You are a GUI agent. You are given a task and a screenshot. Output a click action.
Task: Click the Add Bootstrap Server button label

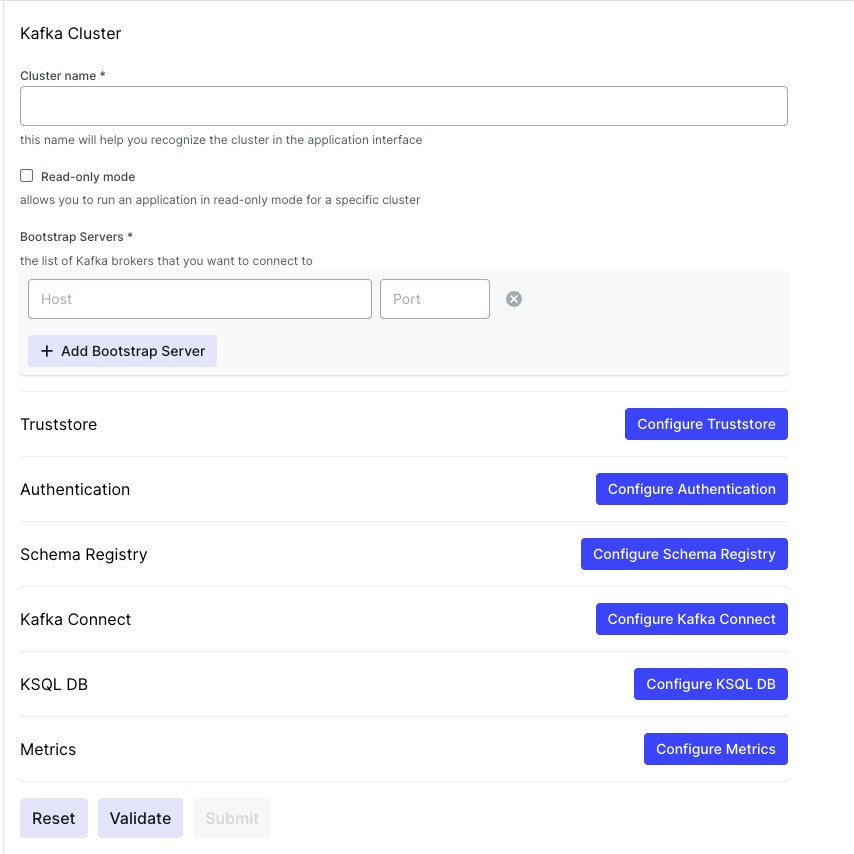(x=133, y=351)
